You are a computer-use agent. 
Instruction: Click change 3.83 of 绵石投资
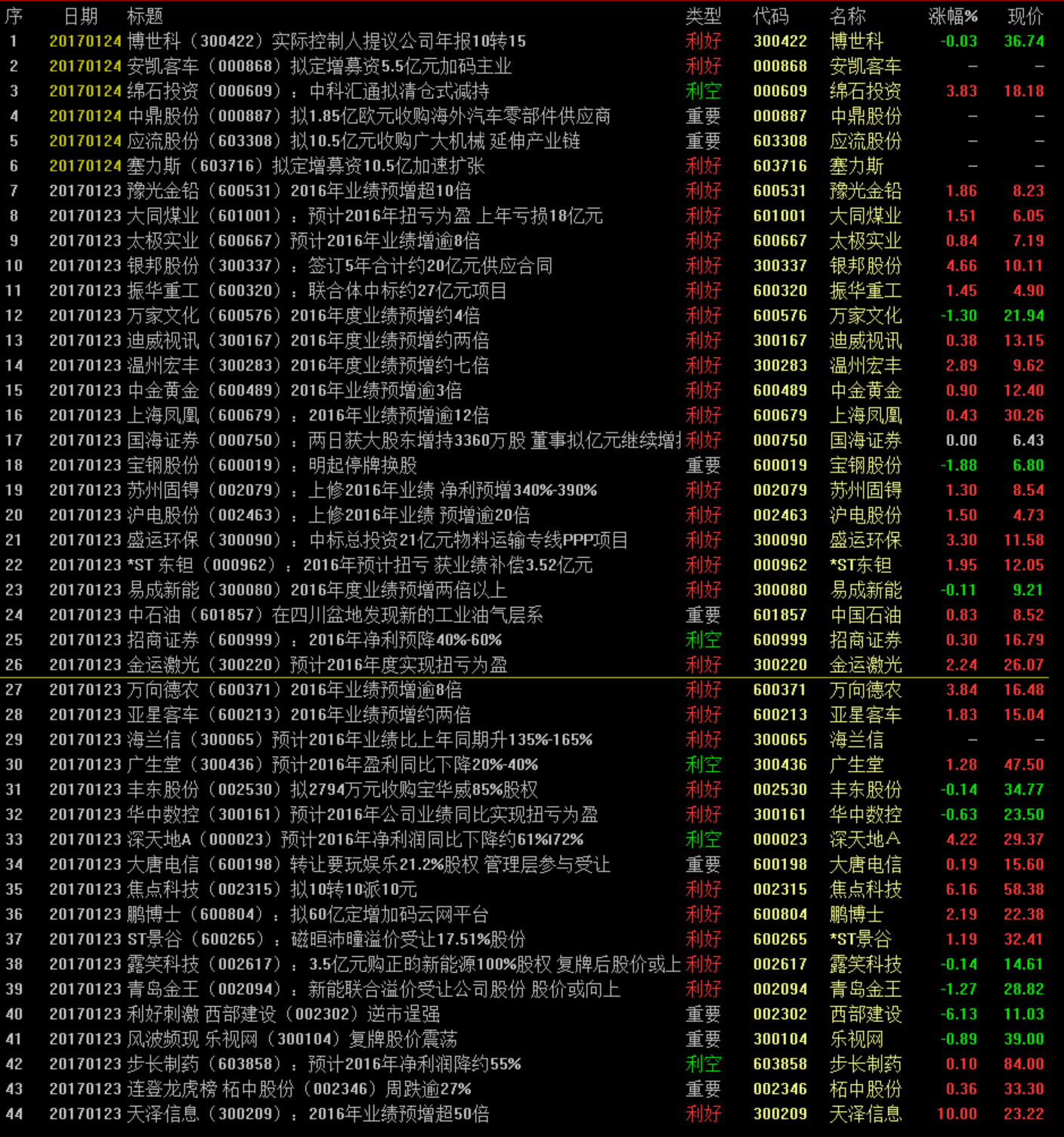(961, 91)
